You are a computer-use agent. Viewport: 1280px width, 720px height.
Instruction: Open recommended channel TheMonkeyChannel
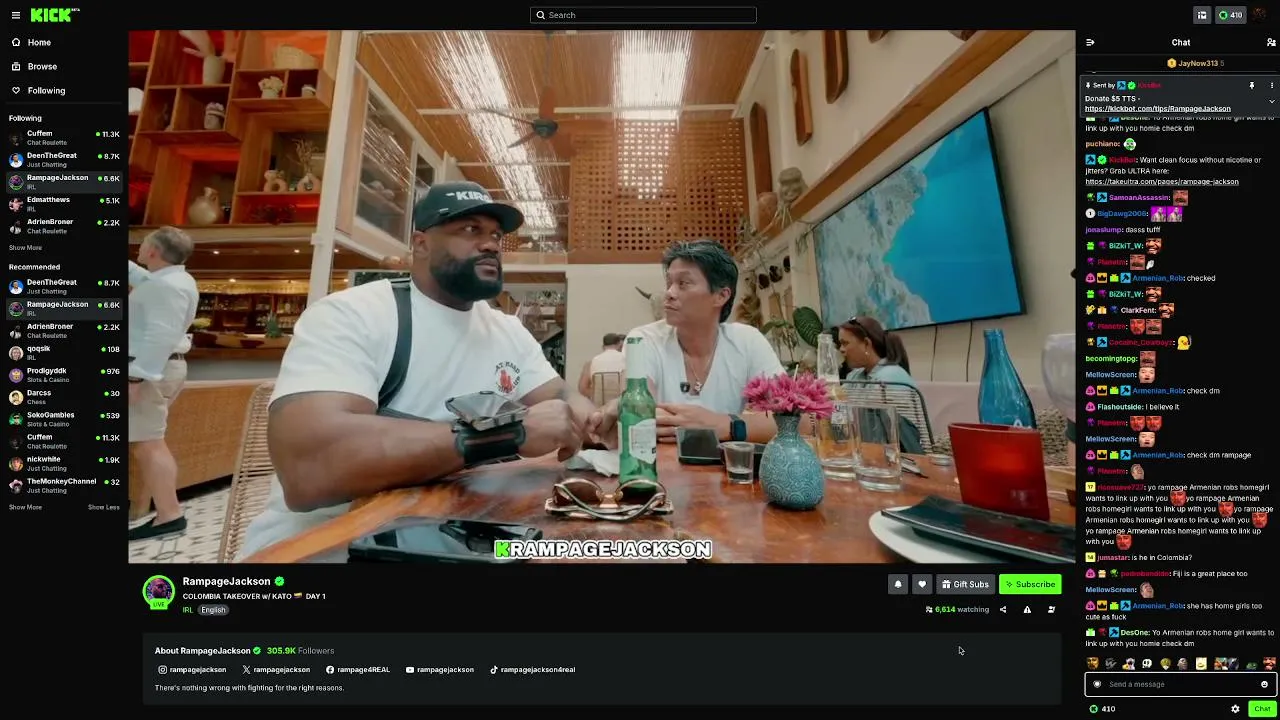(64, 485)
